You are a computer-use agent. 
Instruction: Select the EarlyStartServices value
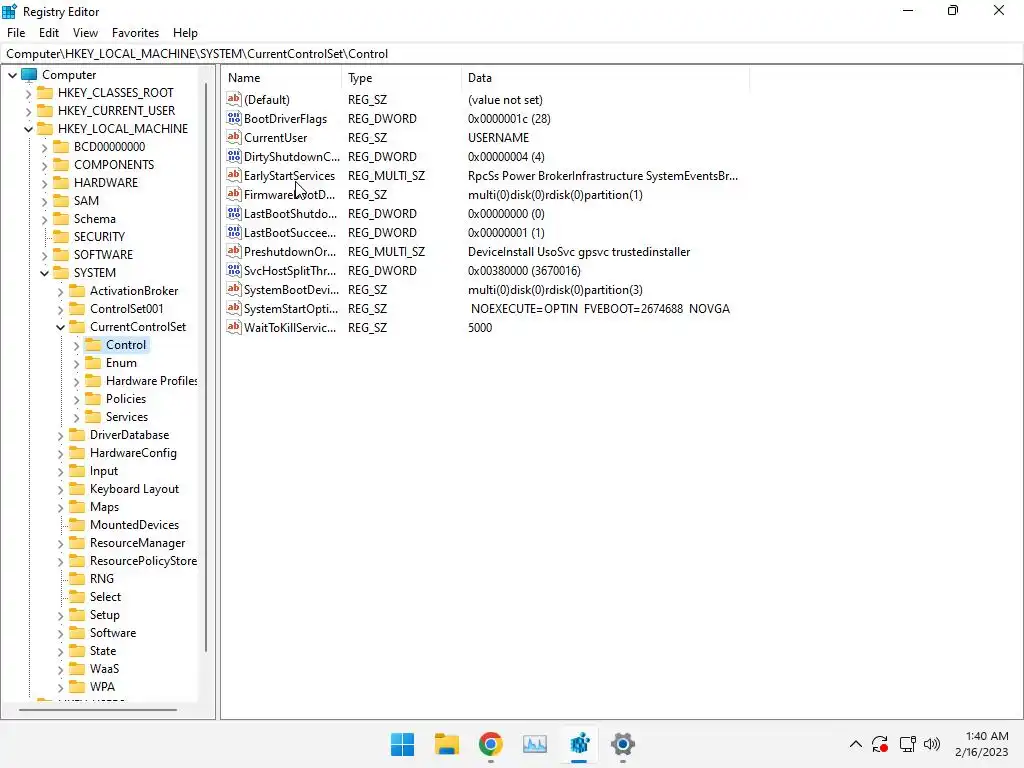coord(289,176)
